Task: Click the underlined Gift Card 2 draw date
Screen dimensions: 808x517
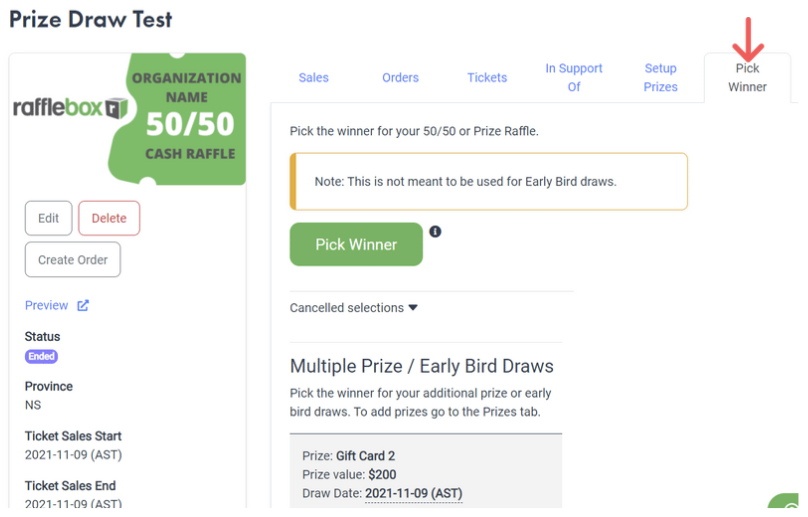Action: point(414,493)
